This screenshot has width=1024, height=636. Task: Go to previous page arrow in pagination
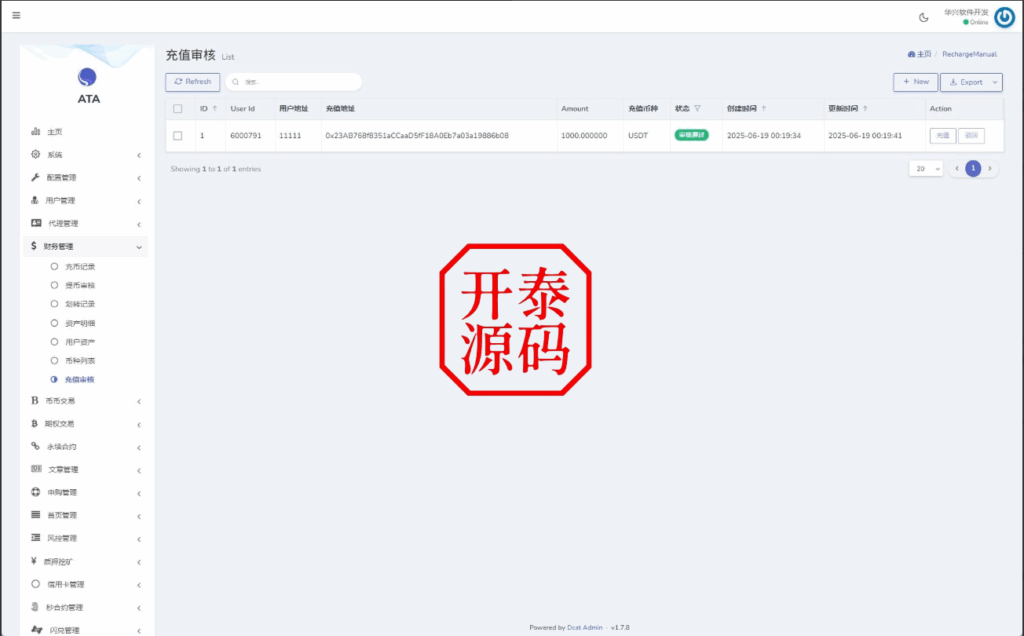click(x=957, y=168)
